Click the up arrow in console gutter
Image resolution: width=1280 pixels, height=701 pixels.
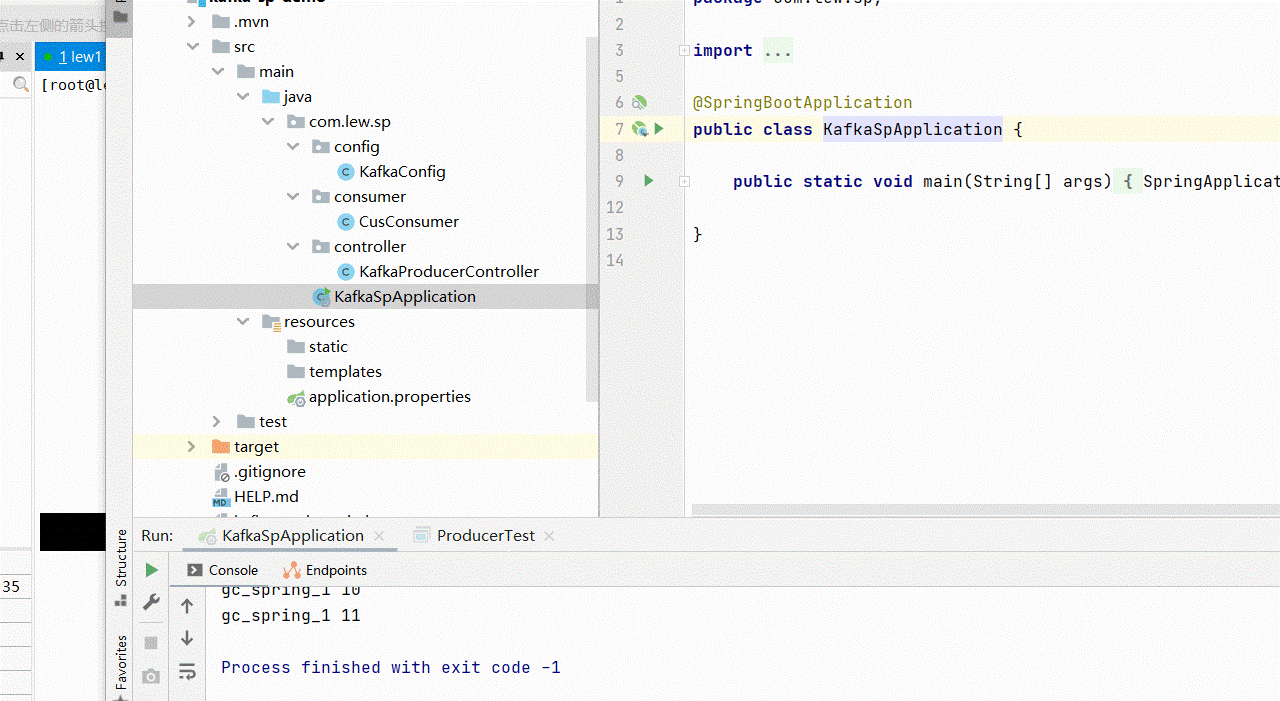point(187,606)
